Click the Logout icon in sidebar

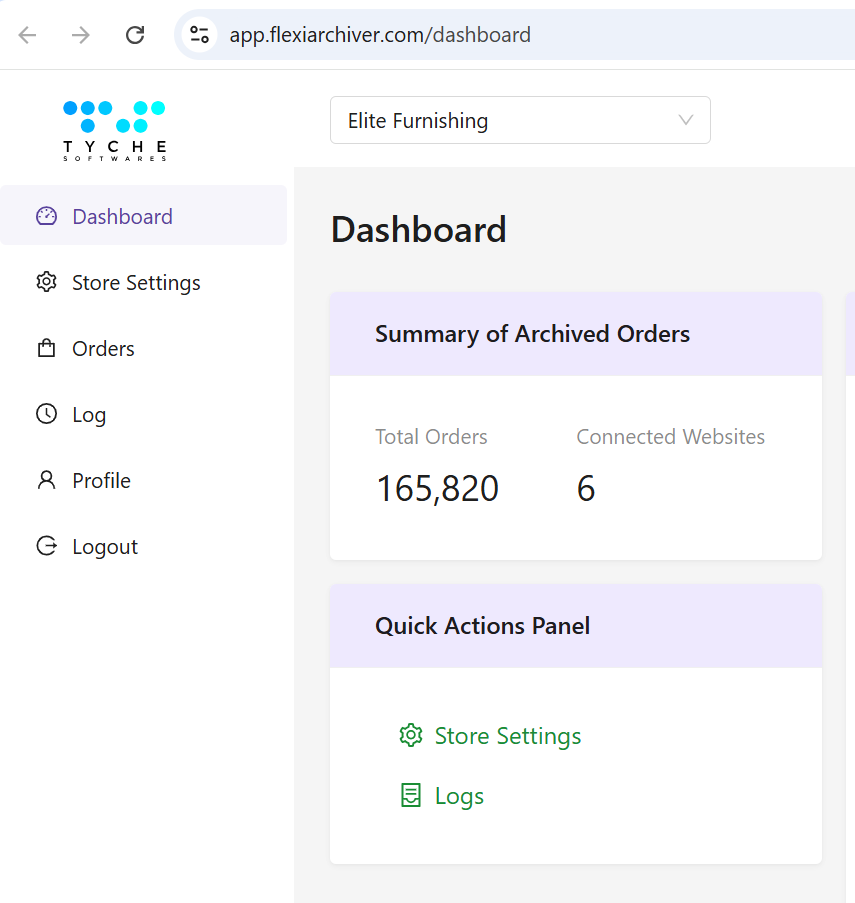pos(46,546)
